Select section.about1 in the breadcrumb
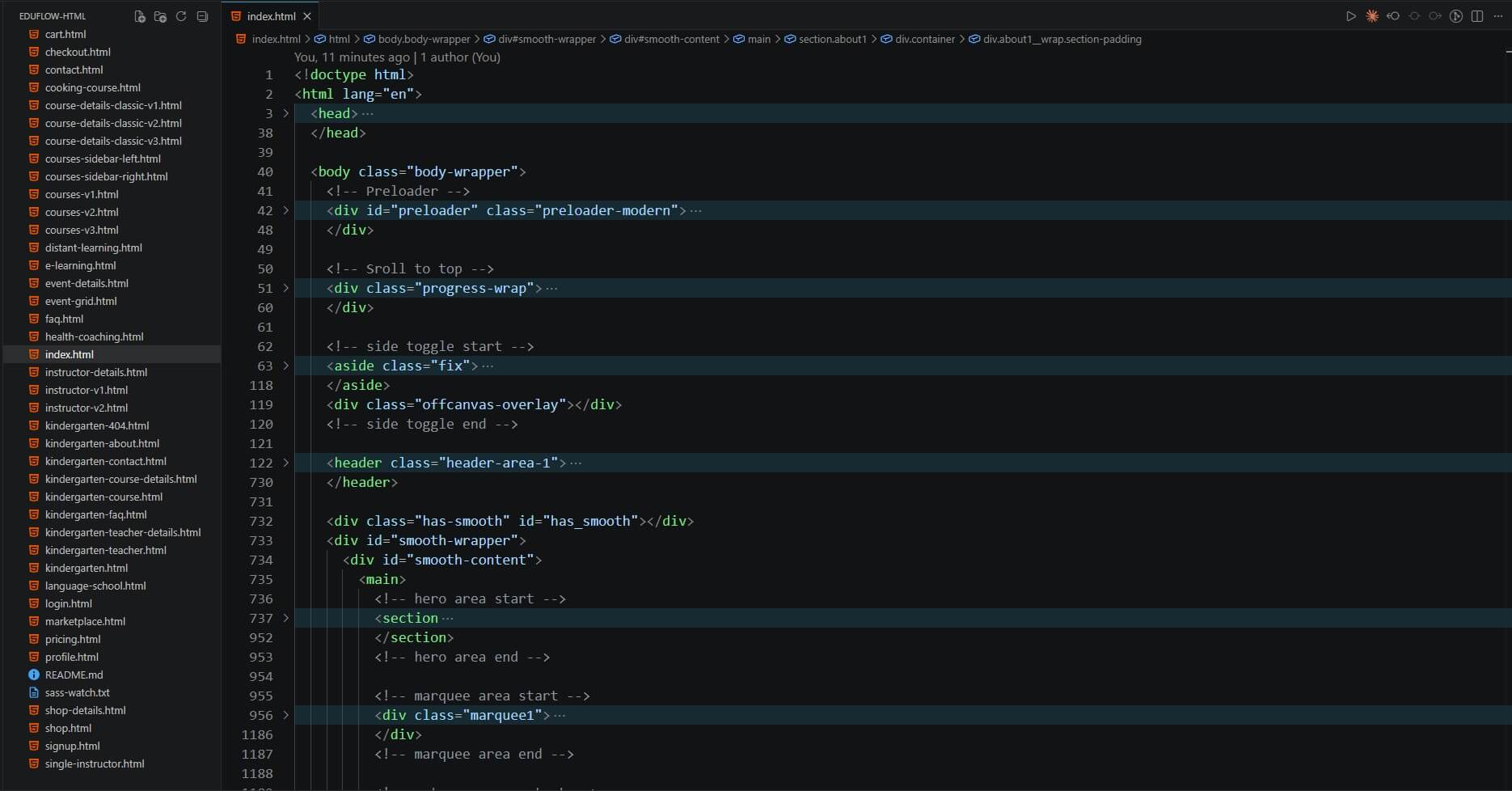Screen dimensions: 1512x791 [832, 39]
